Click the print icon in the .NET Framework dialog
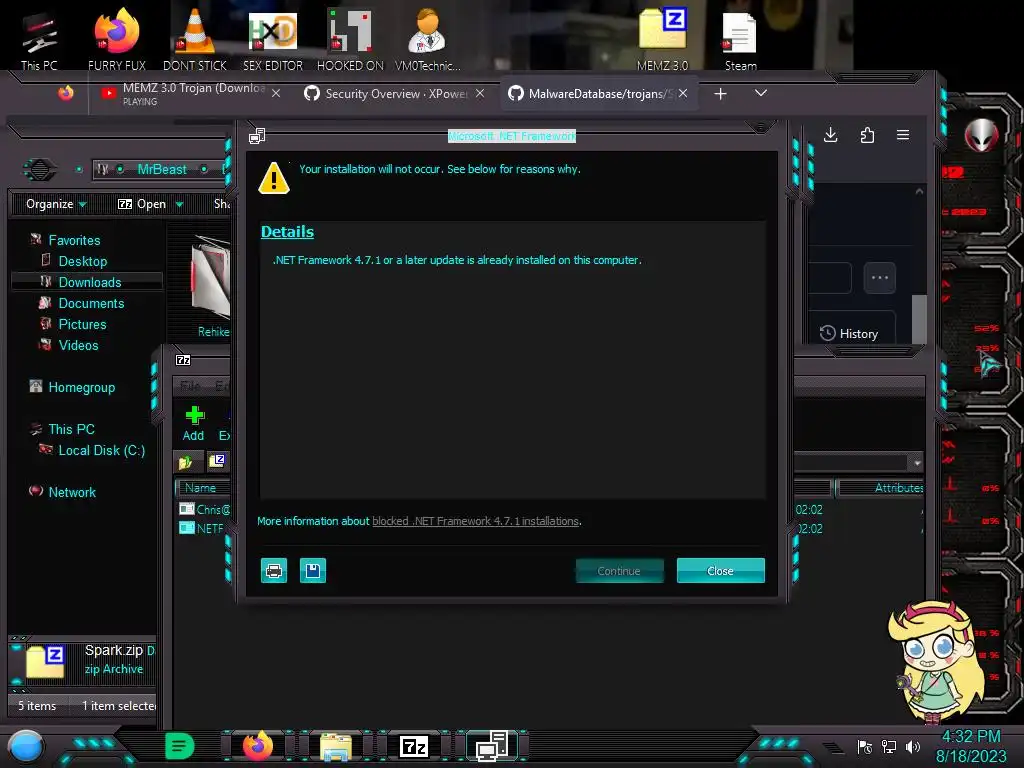 point(274,571)
